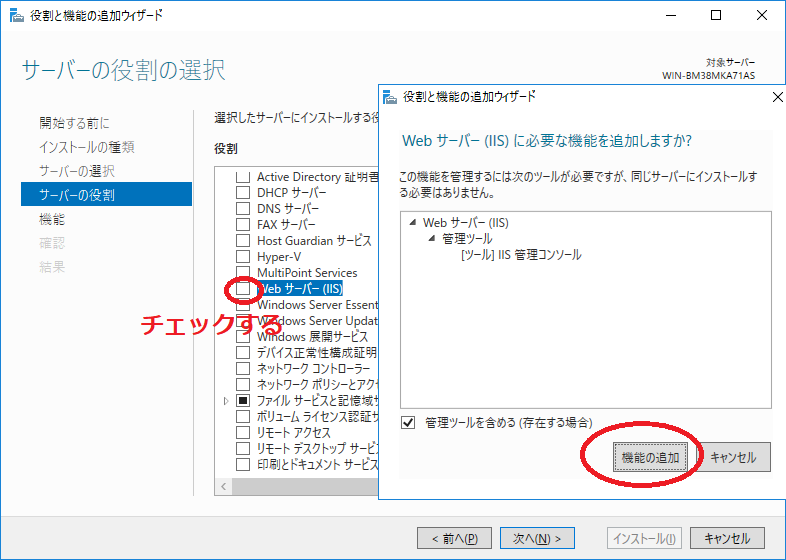The height and width of the screenshot is (560, 786).
Task: Click the < 前へ(P) button
Action: [454, 538]
